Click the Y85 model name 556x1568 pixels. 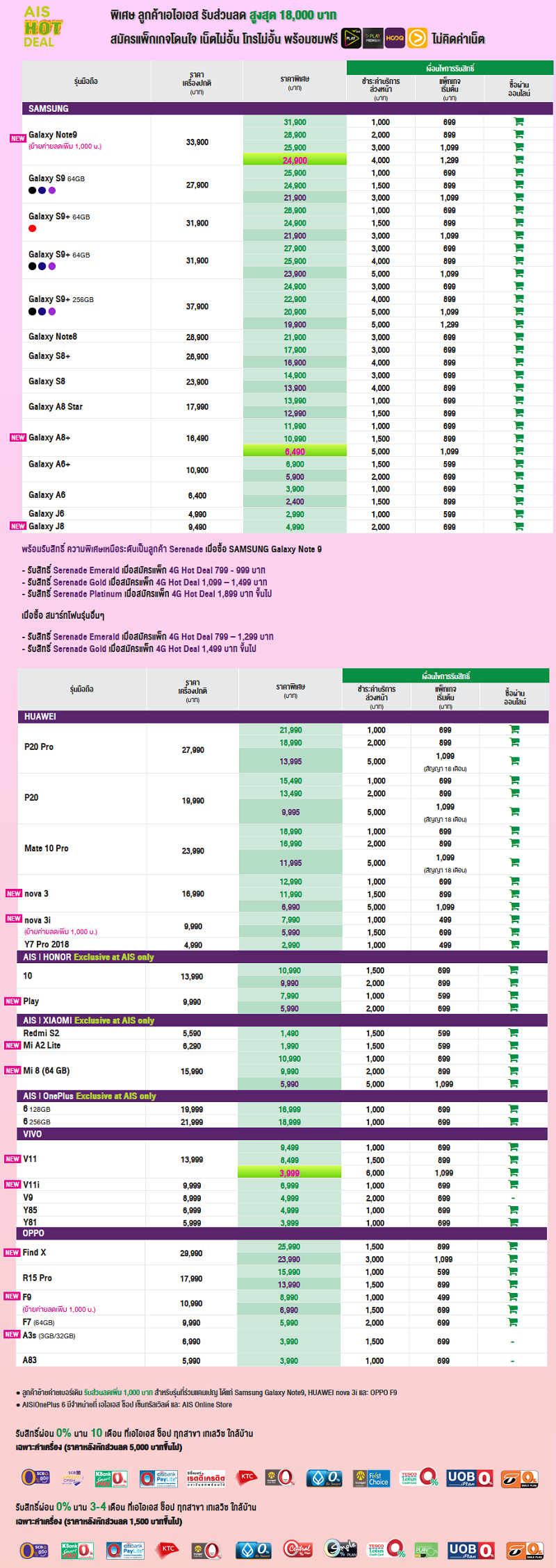(31, 1210)
